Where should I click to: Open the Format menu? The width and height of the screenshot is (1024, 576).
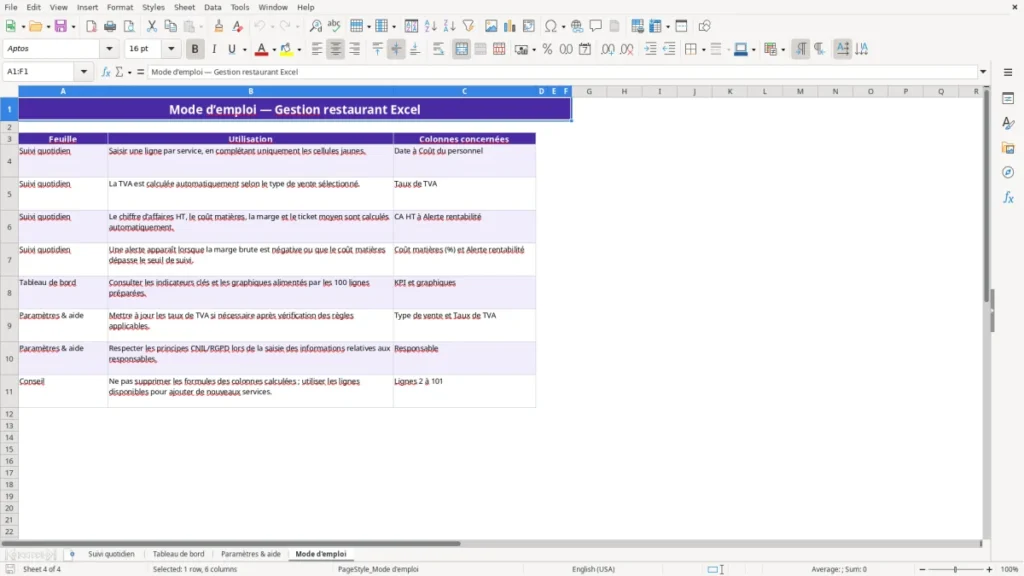(x=120, y=7)
